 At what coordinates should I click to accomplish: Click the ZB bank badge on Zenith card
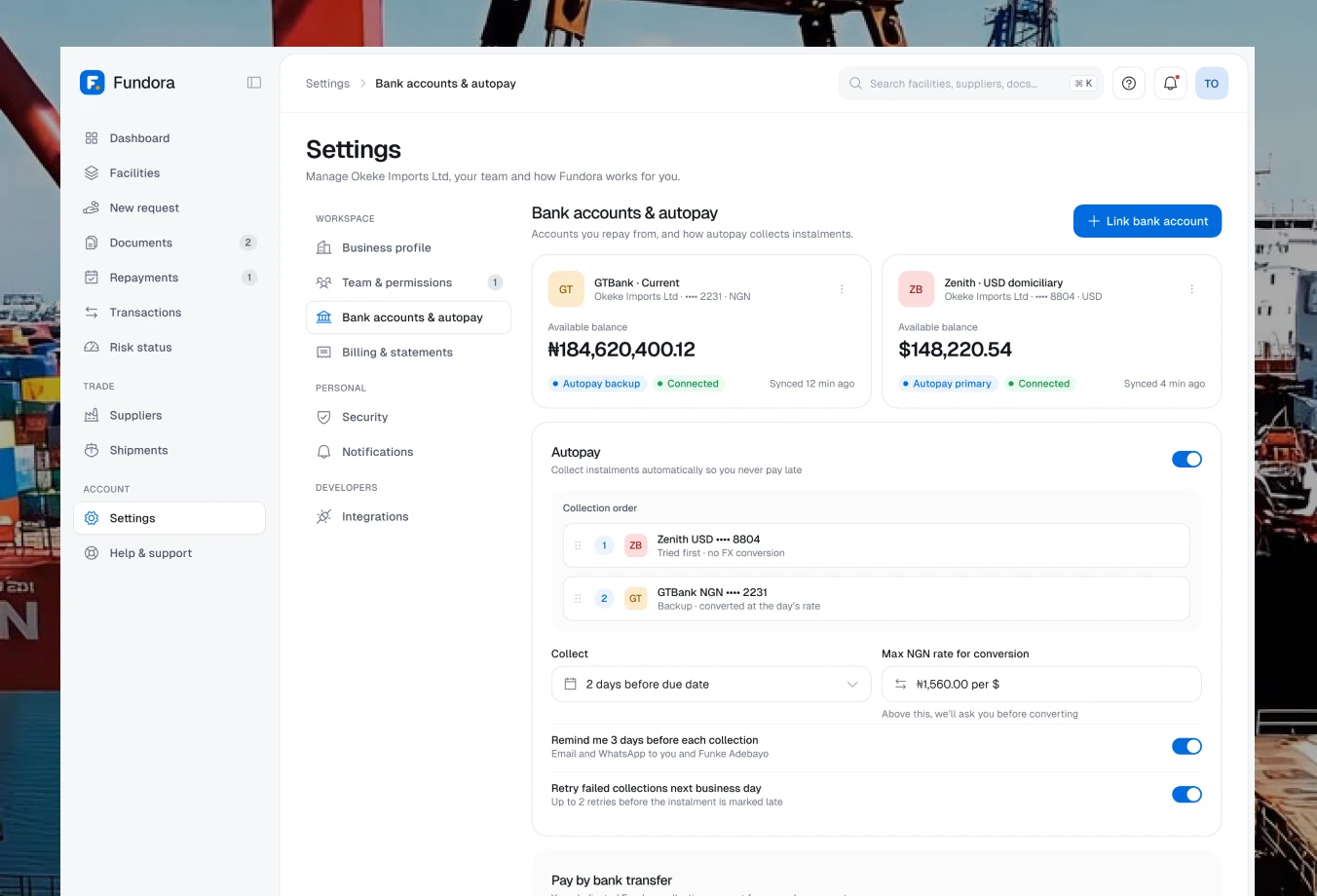916,289
